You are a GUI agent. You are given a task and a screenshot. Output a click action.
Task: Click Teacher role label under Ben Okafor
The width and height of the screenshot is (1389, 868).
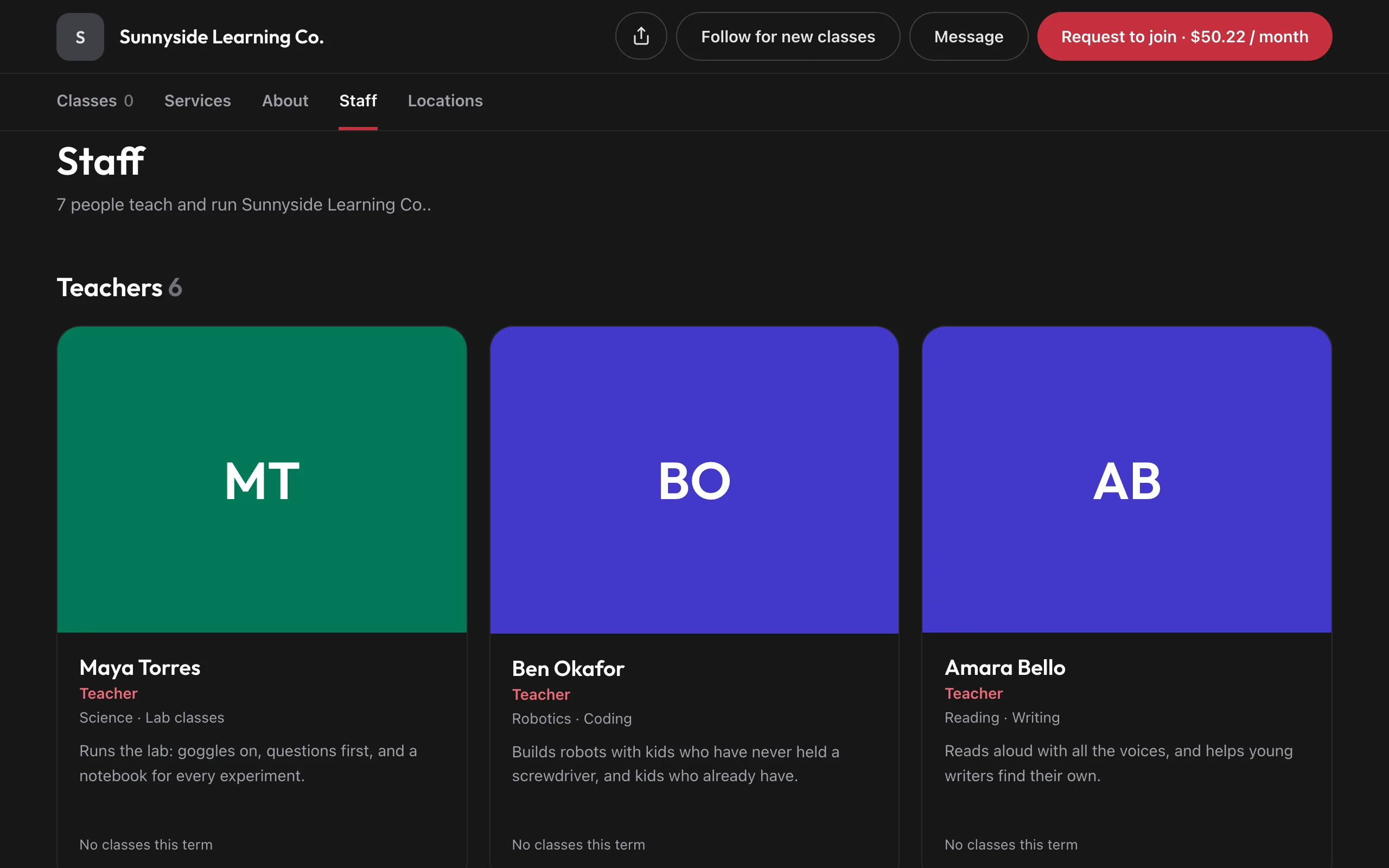tap(541, 694)
